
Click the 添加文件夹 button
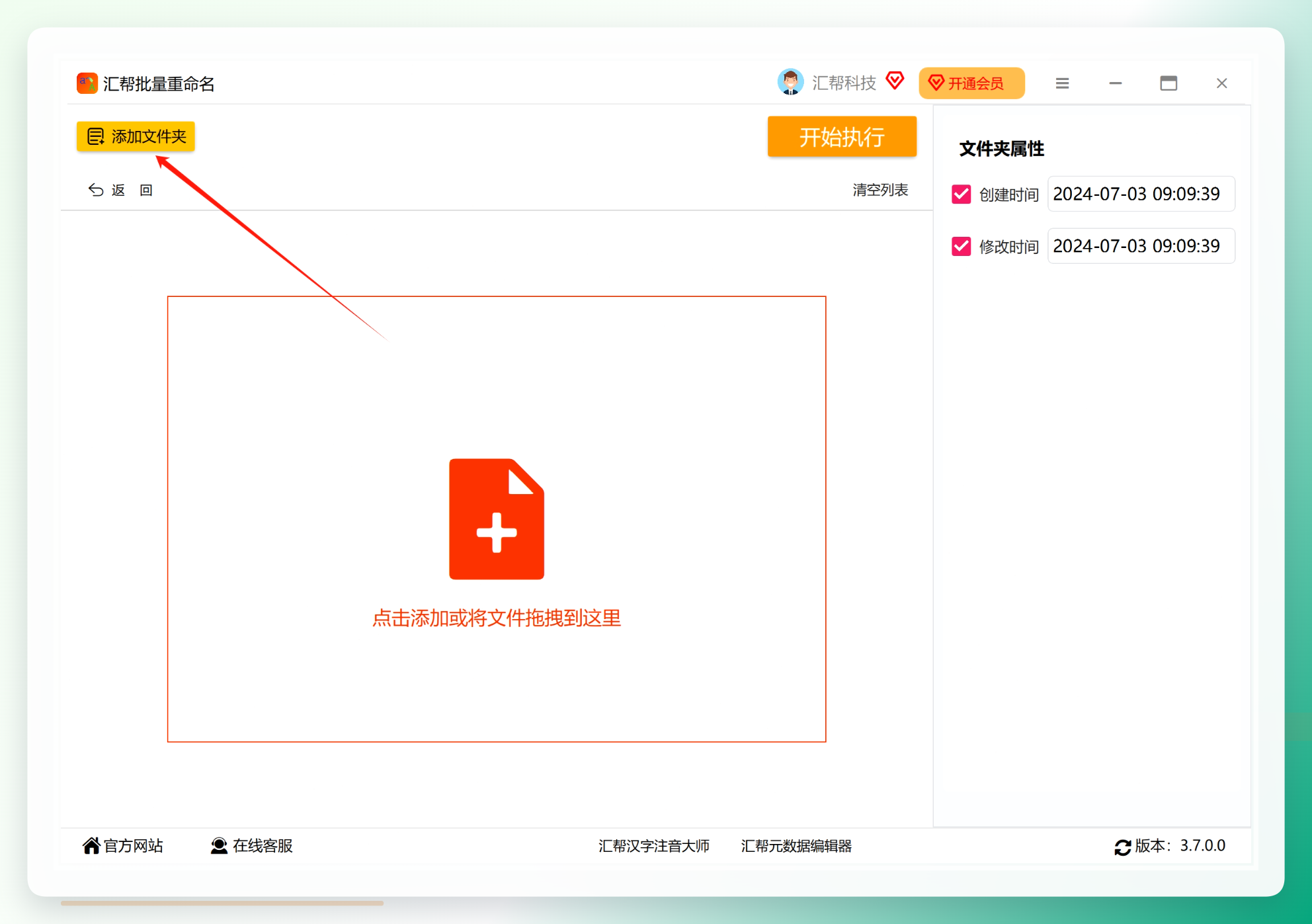point(136,136)
